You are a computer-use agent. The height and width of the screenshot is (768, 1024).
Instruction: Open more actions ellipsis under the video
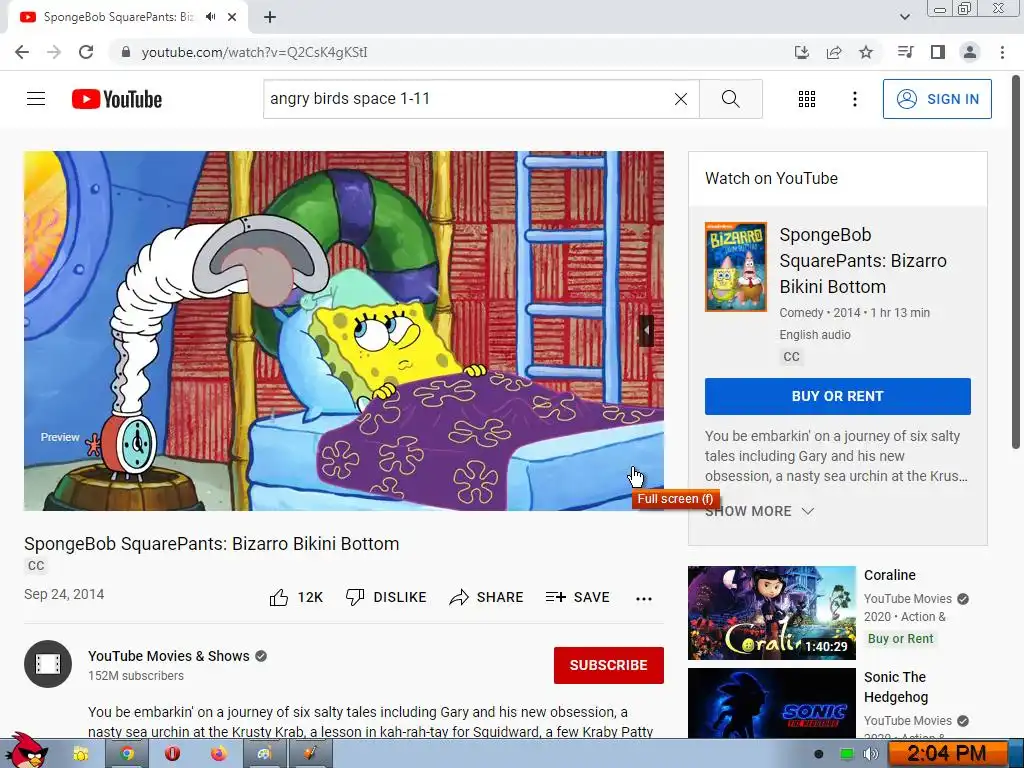pos(644,598)
